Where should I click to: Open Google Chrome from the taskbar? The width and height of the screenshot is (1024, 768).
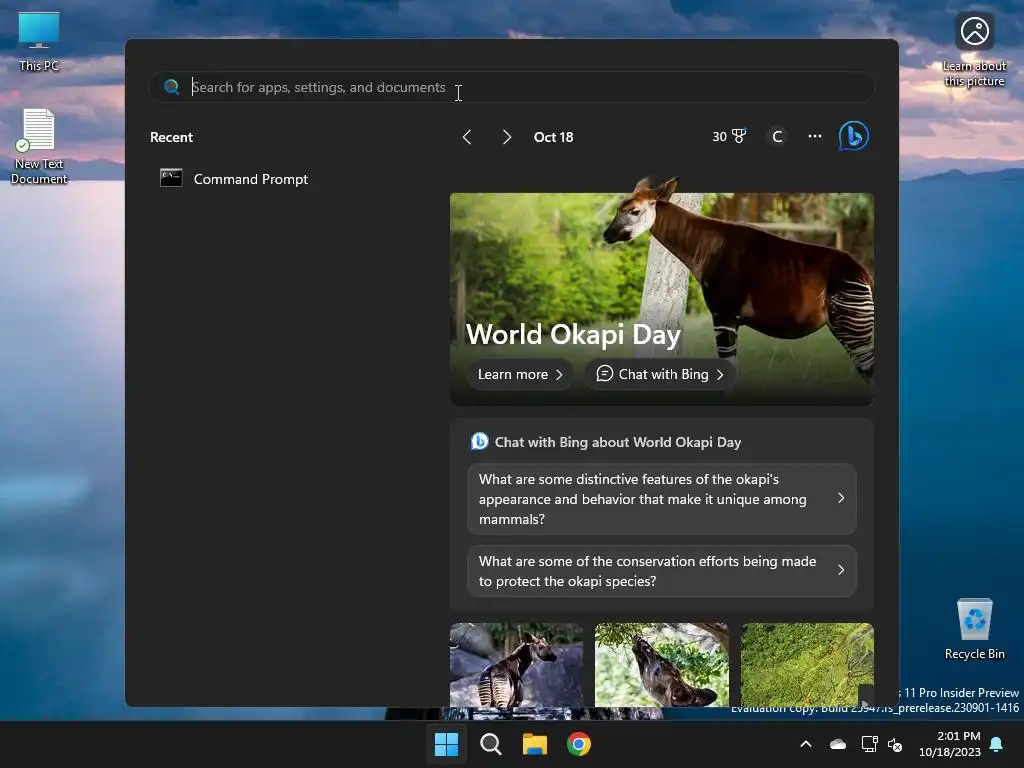(579, 744)
